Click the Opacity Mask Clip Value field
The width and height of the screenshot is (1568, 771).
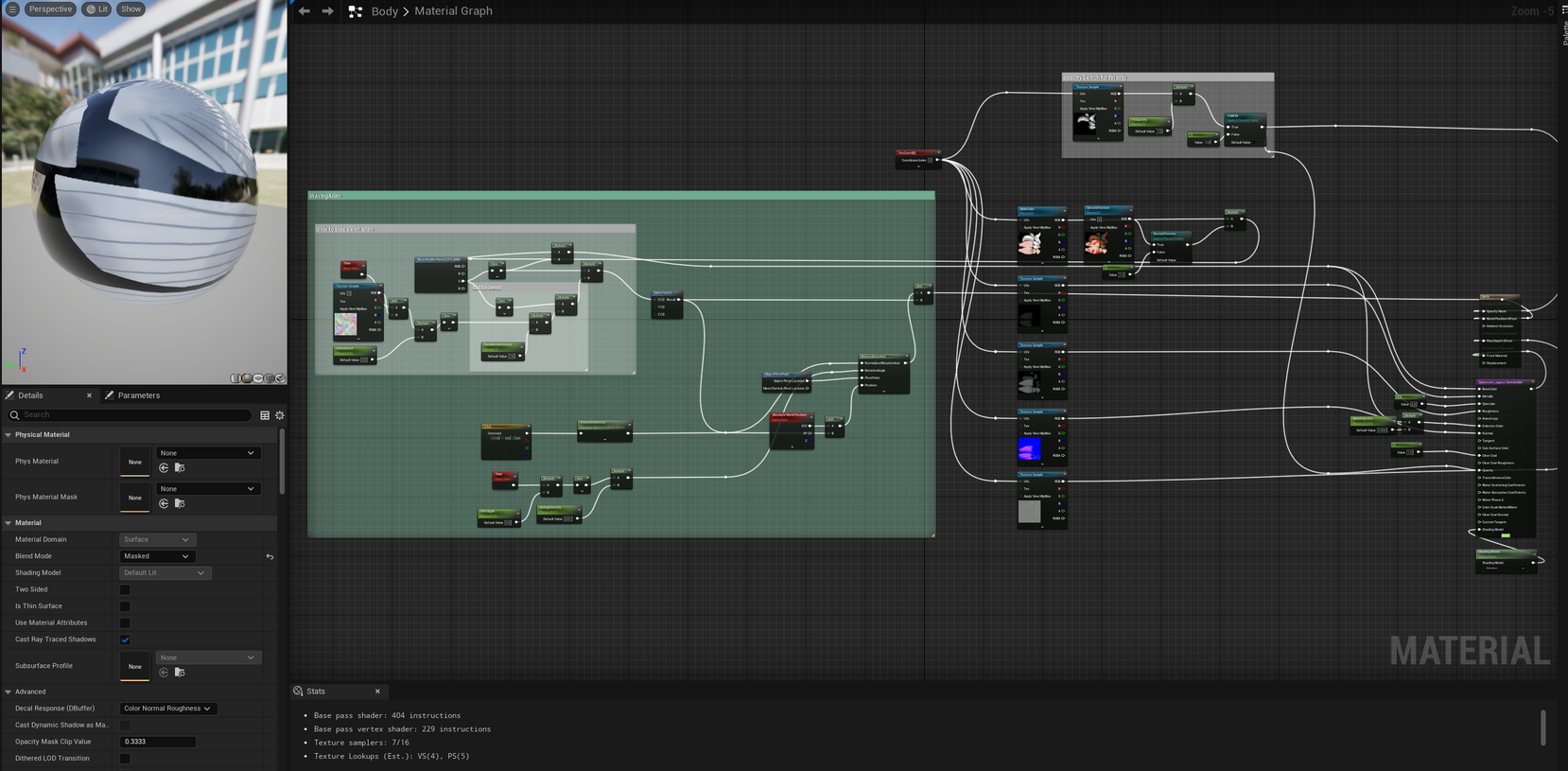tap(157, 742)
